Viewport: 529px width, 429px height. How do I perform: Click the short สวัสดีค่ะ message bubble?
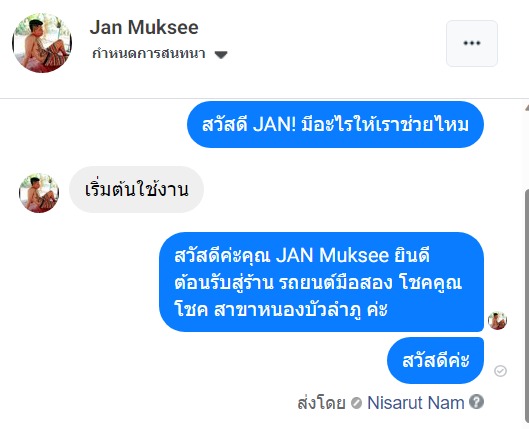coord(435,360)
